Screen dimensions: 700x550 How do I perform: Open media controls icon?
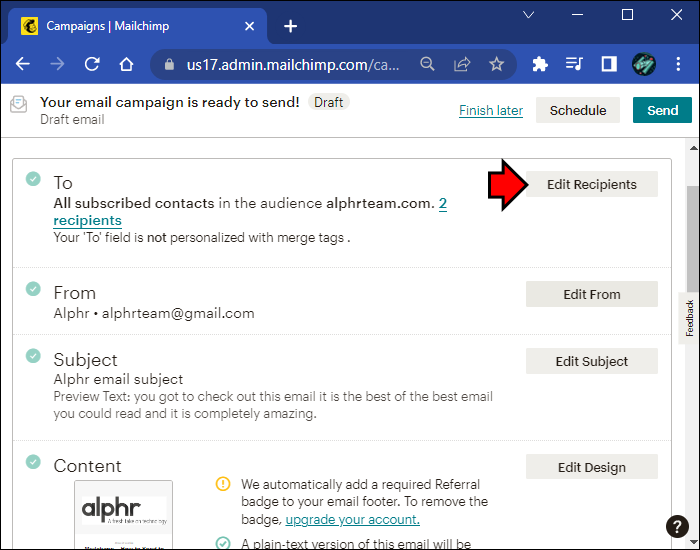point(574,64)
